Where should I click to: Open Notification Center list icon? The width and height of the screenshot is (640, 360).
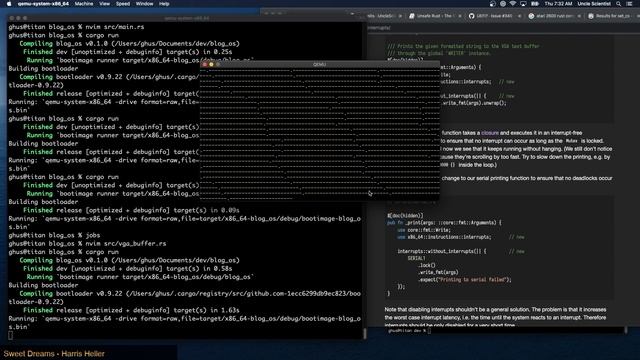coord(629,4)
